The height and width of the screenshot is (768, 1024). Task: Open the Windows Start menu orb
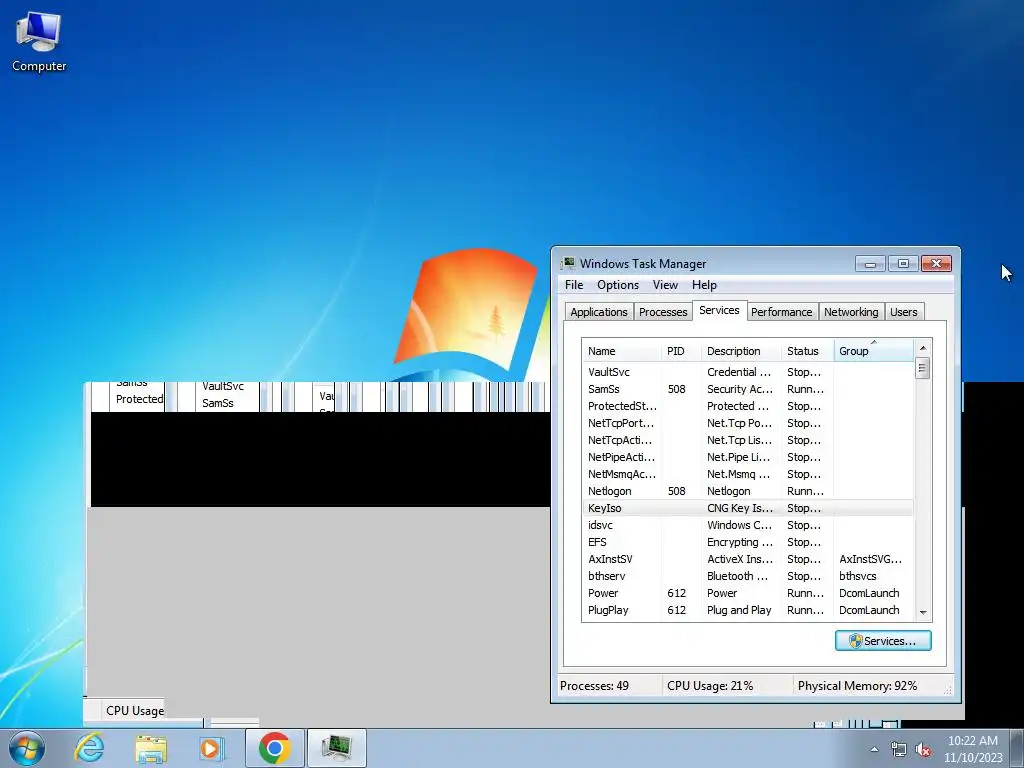coord(27,748)
